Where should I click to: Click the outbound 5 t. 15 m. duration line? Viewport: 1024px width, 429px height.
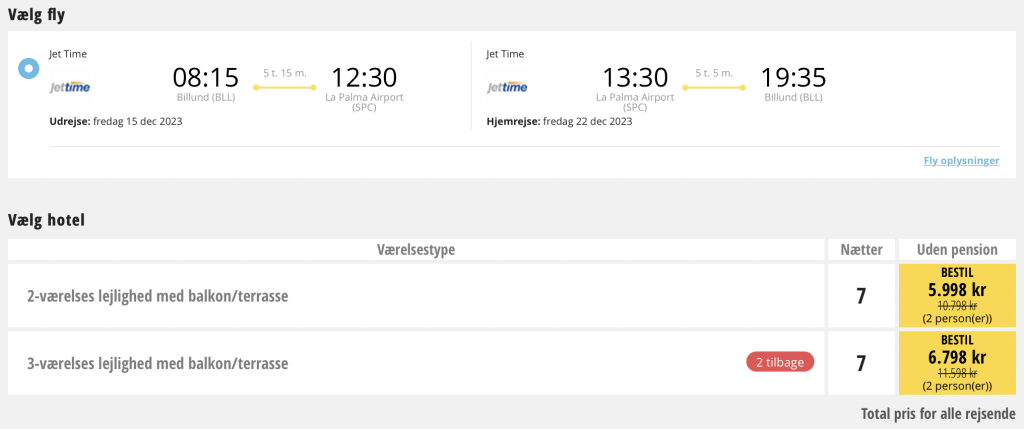pyautogui.click(x=285, y=87)
